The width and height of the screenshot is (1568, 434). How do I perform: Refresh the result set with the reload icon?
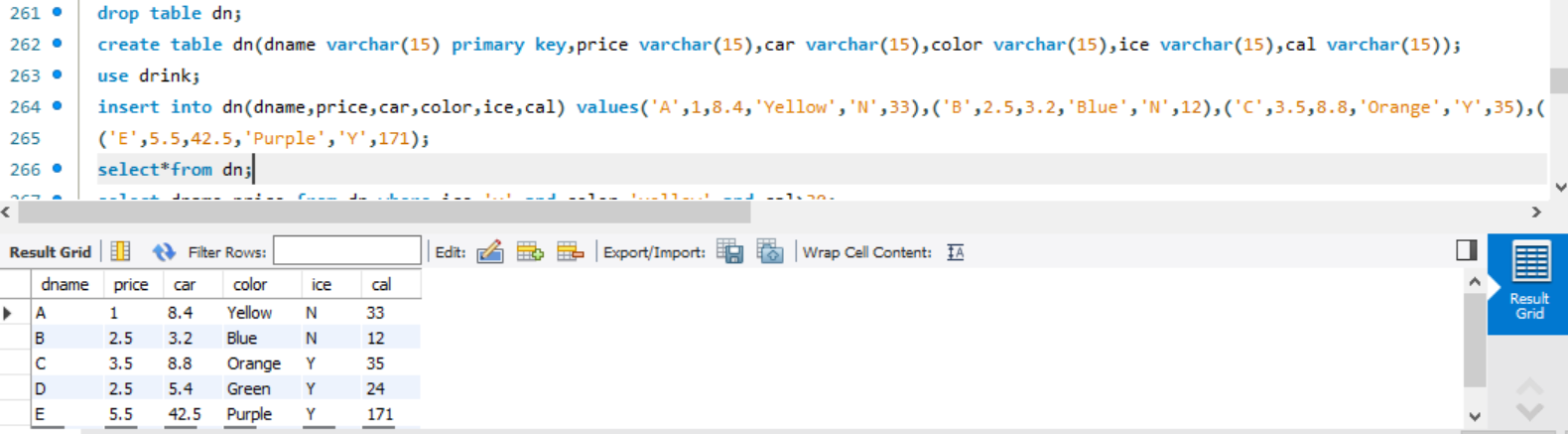pos(164,252)
